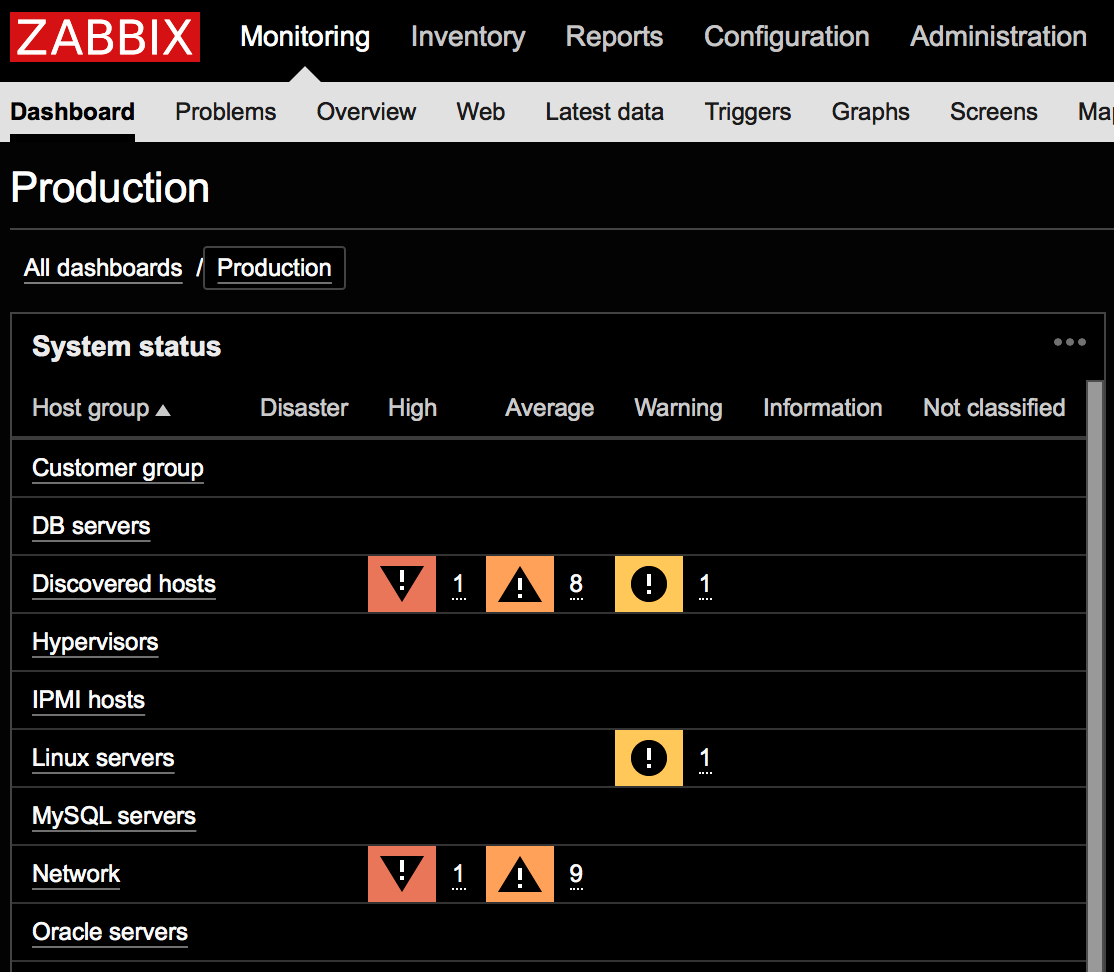Viewport: 1114px width, 972px height.
Task: Click High severity icon for Discovered hosts
Action: point(402,584)
